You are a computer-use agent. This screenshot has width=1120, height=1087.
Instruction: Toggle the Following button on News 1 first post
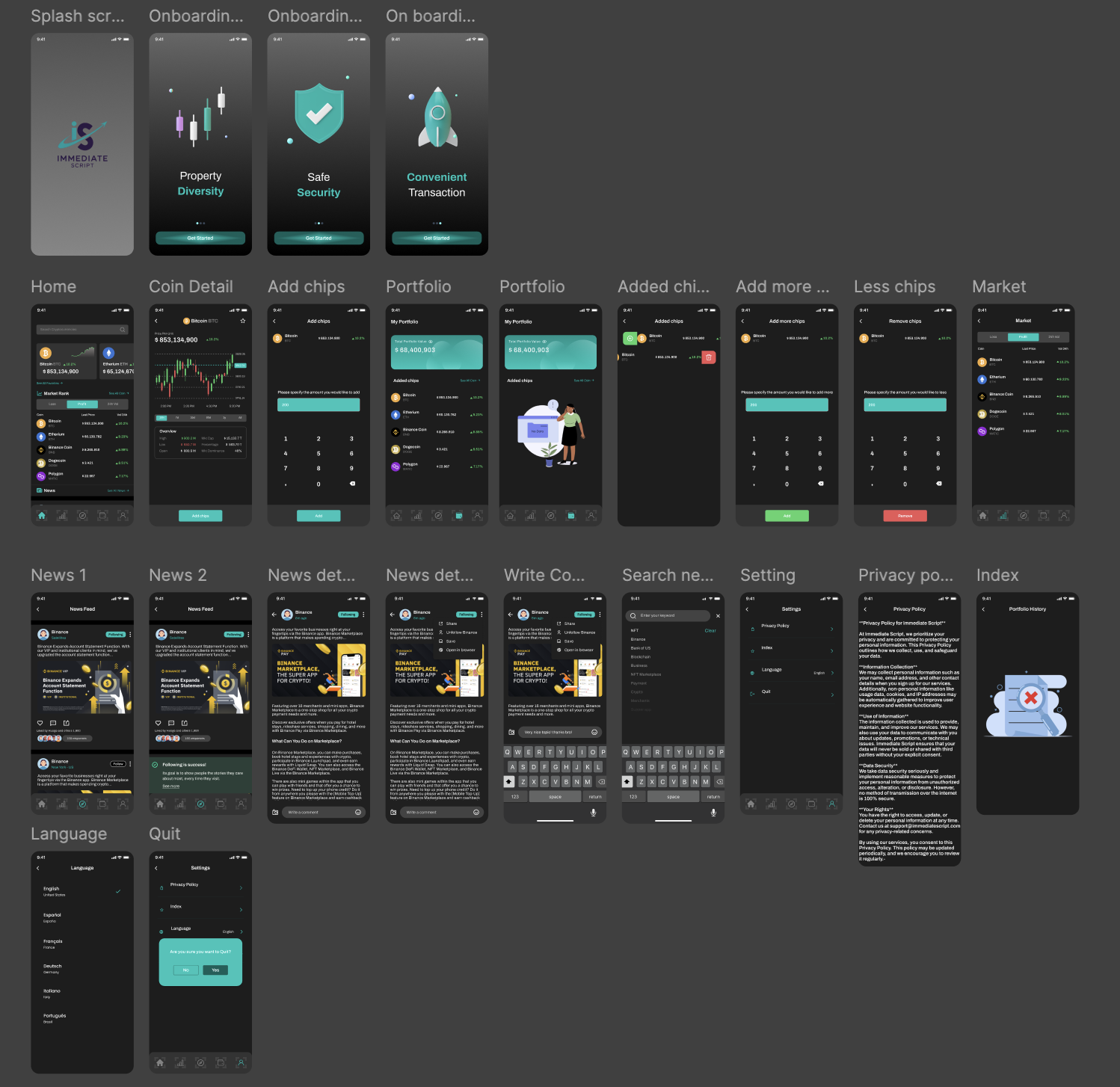[116, 634]
